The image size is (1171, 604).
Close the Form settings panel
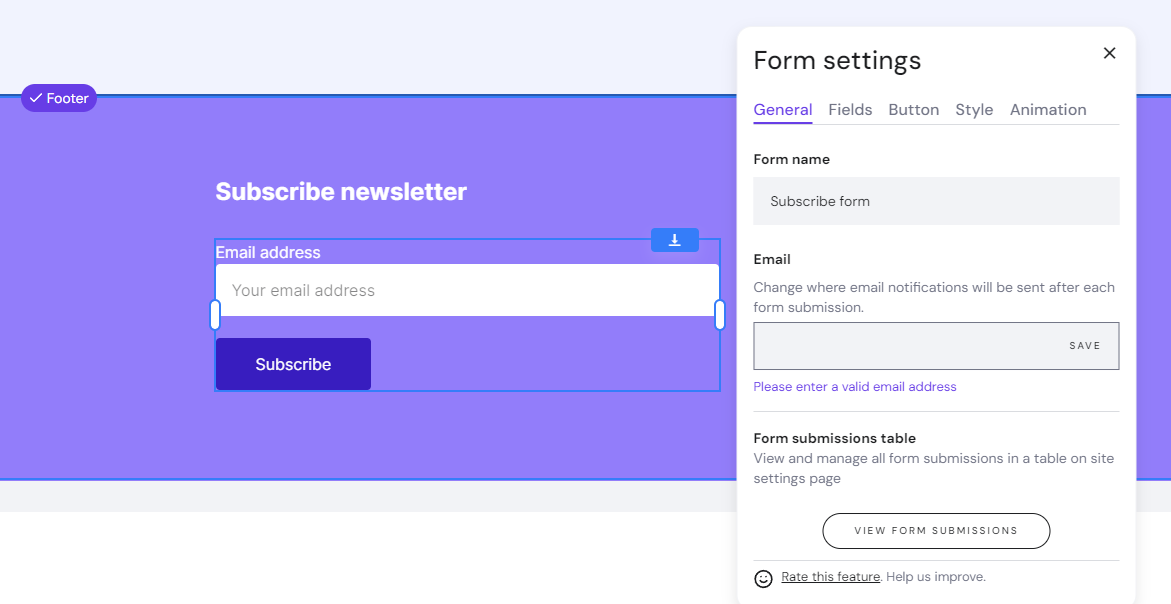pyautogui.click(x=1109, y=53)
